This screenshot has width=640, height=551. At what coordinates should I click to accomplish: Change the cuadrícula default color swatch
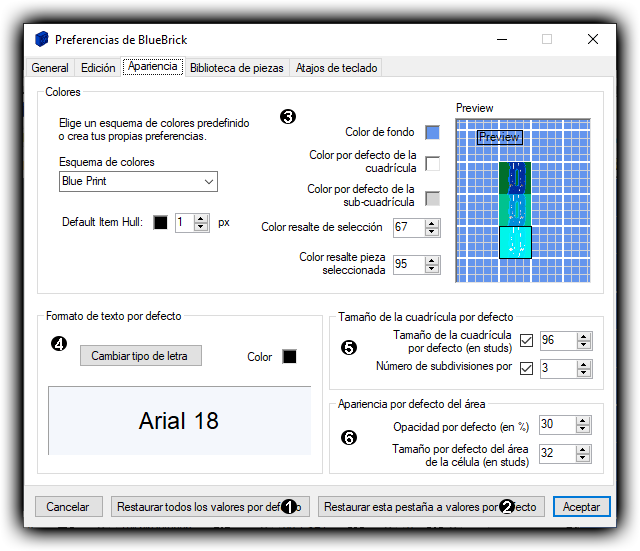pos(432,164)
